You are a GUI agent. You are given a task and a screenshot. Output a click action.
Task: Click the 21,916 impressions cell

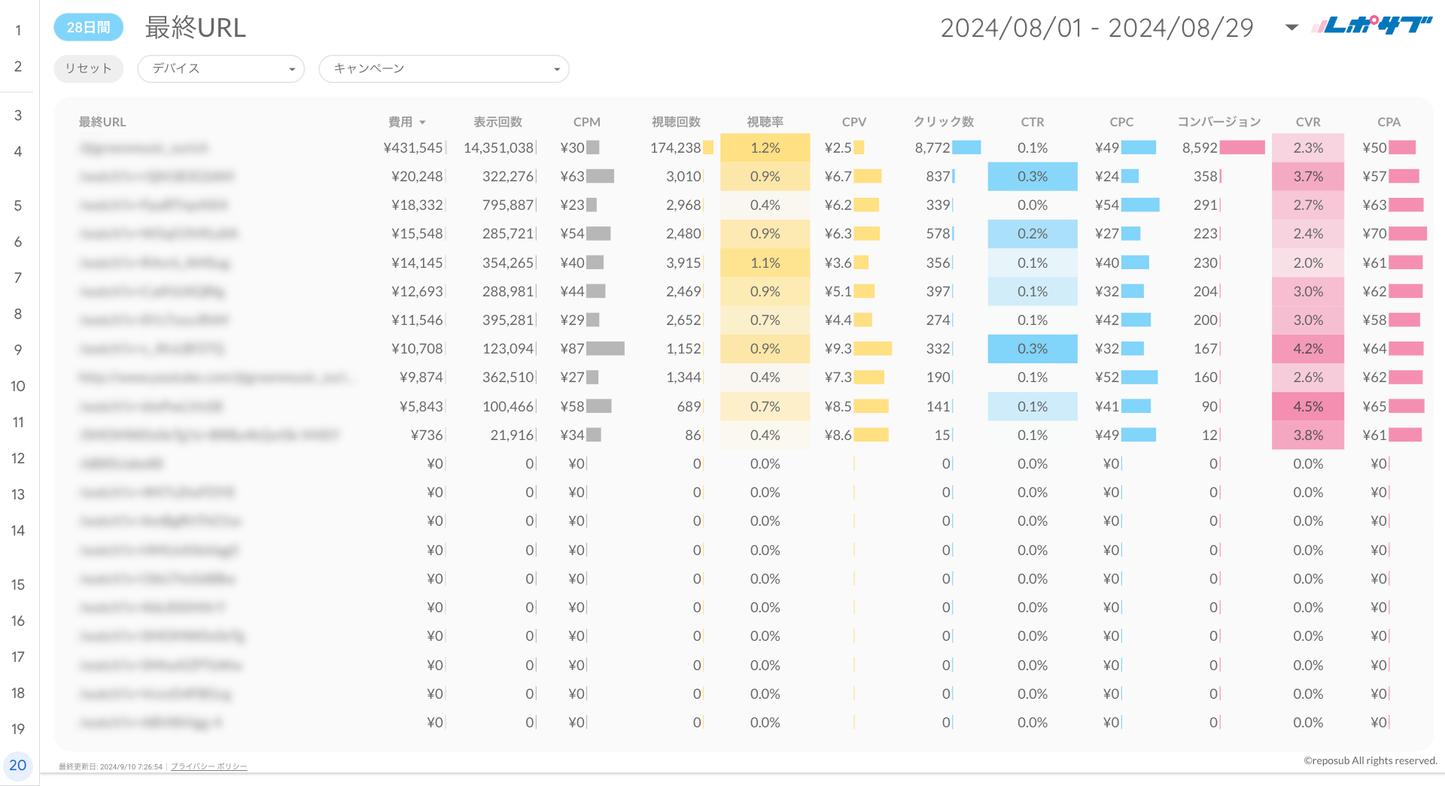[512, 435]
